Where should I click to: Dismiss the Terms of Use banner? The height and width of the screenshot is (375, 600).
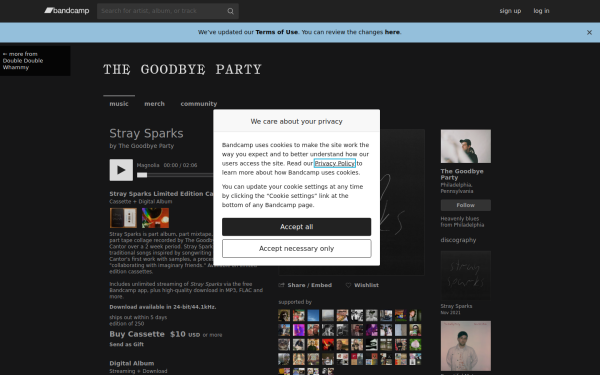pos(589,33)
